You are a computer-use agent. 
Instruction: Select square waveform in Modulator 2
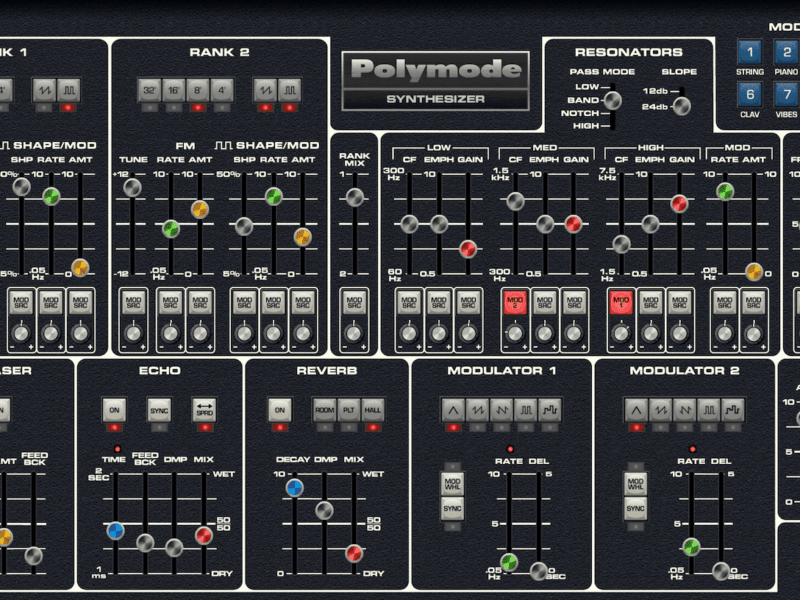(708, 410)
